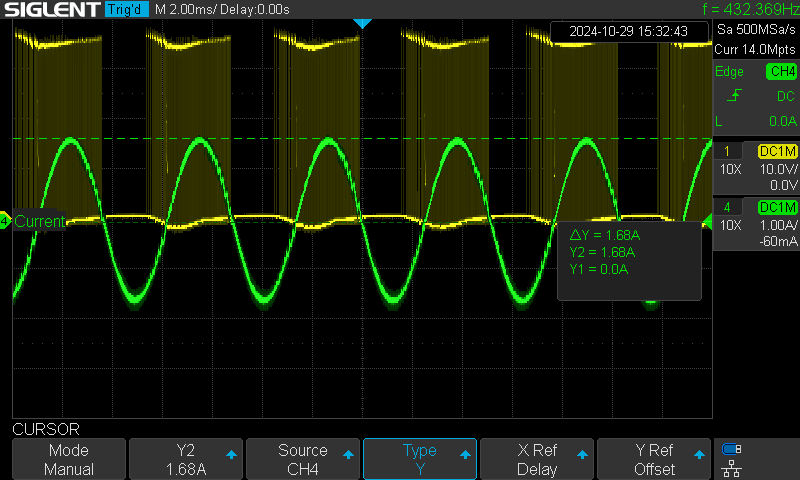Click the Current channel label
The width and height of the screenshot is (800, 480).
pyautogui.click(x=39, y=221)
